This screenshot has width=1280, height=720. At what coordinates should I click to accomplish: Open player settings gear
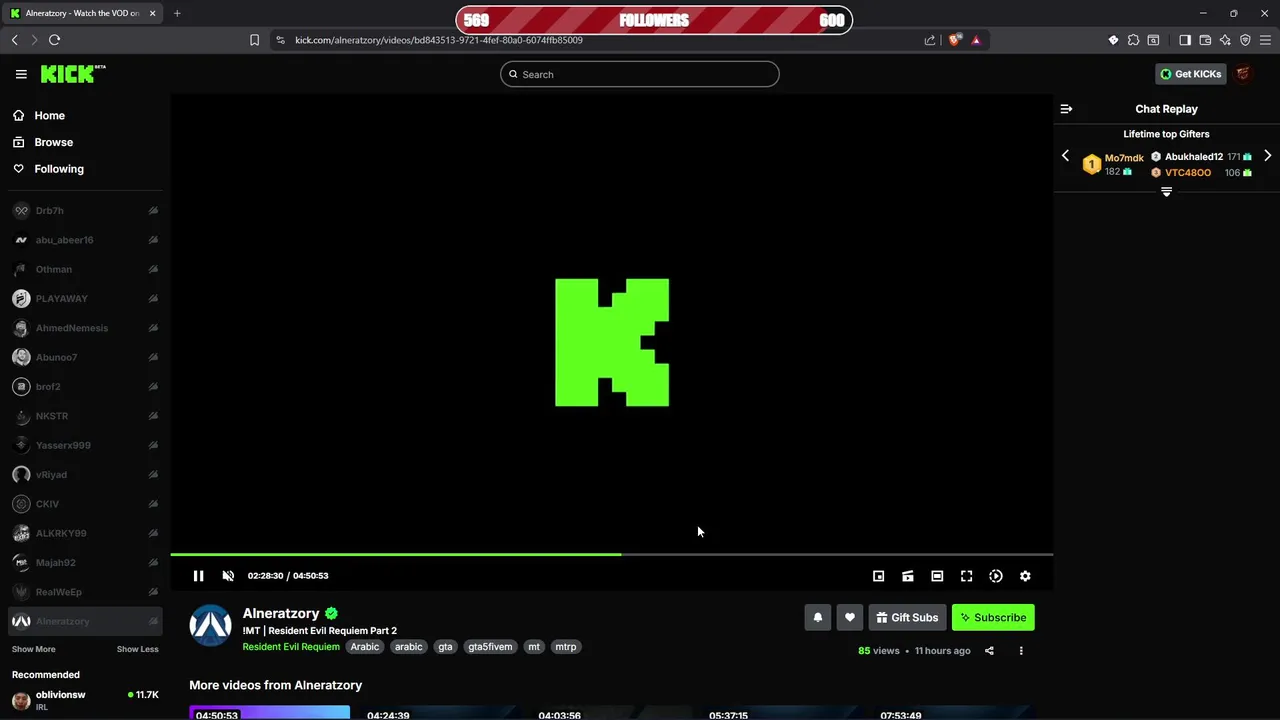point(1025,576)
